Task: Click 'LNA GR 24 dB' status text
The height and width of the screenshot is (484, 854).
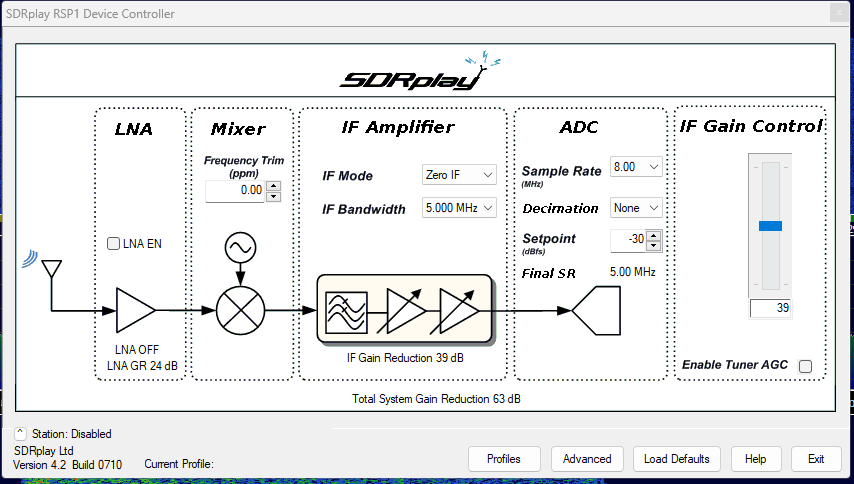Action: (142, 366)
